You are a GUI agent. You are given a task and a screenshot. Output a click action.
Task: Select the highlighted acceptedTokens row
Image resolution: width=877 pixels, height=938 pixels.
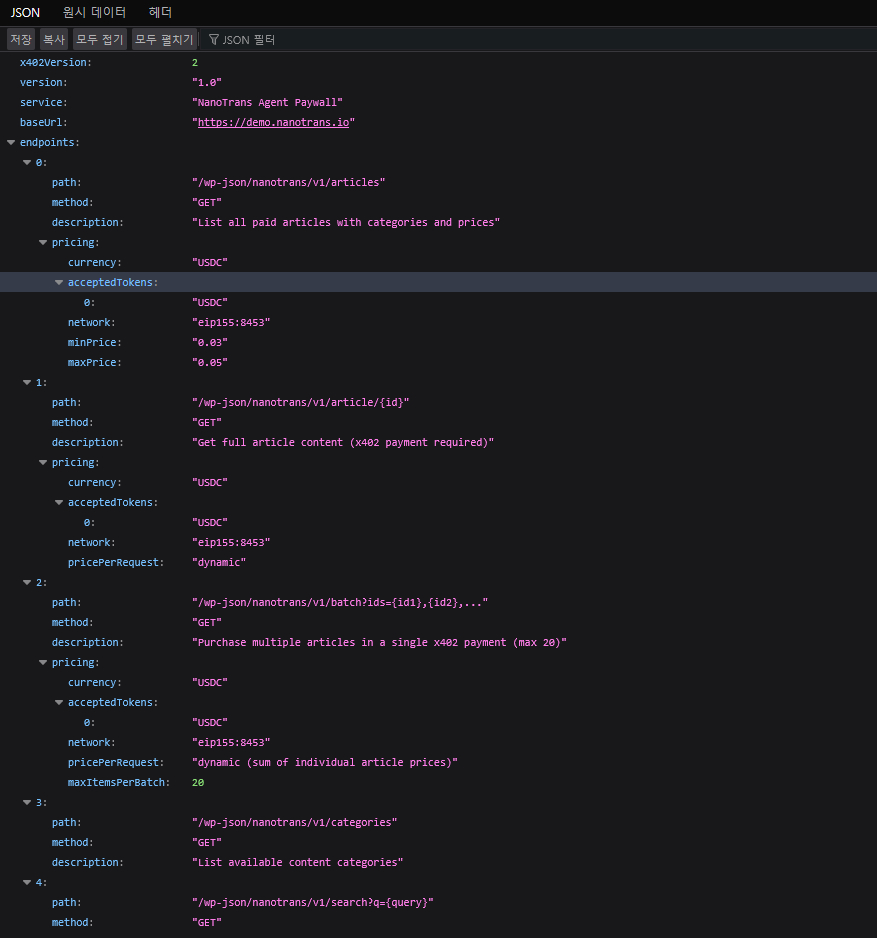tap(112, 282)
